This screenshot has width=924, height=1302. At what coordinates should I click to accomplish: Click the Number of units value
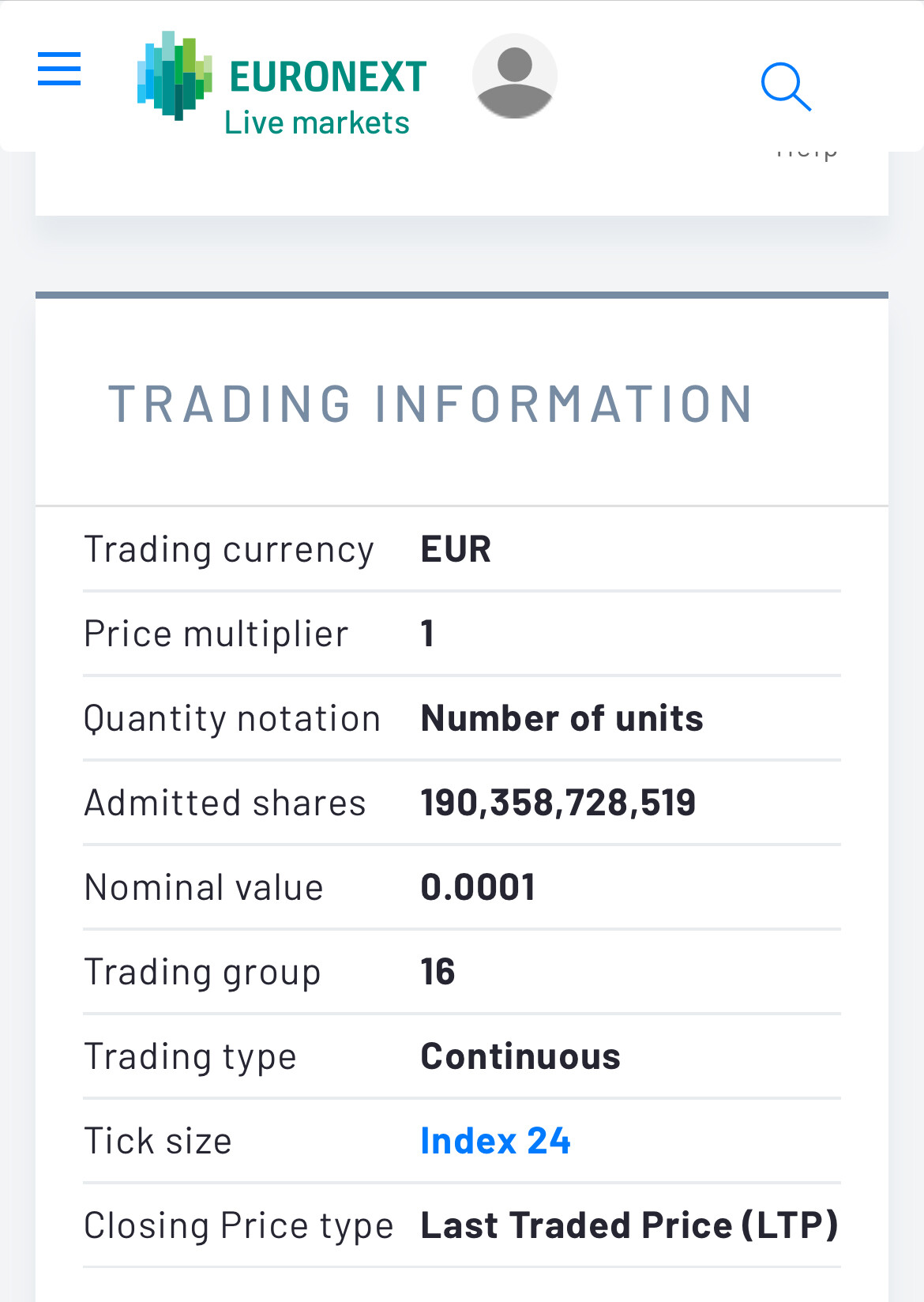point(562,718)
